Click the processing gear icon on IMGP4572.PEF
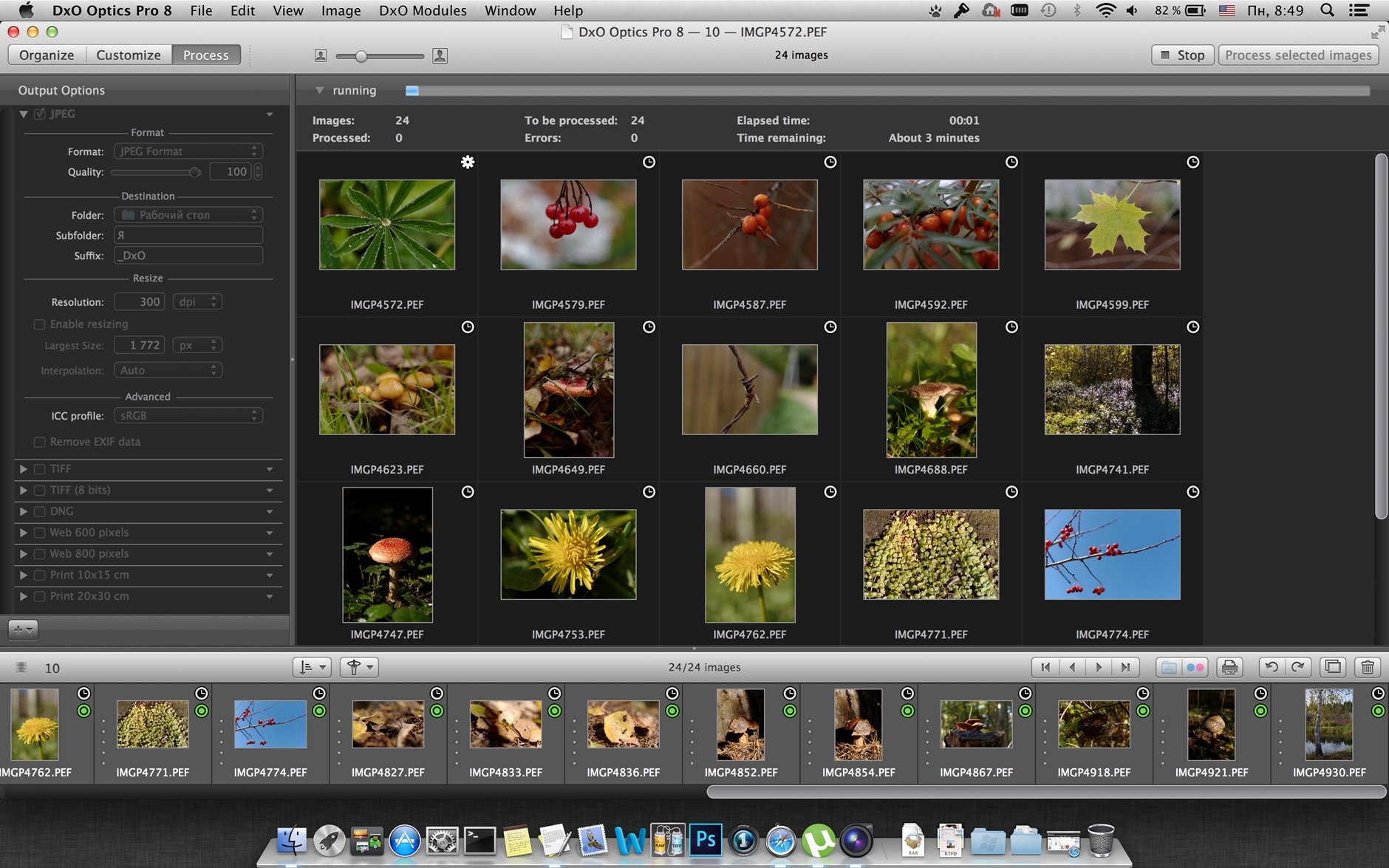Viewport: 1389px width, 868px height. coord(468,162)
